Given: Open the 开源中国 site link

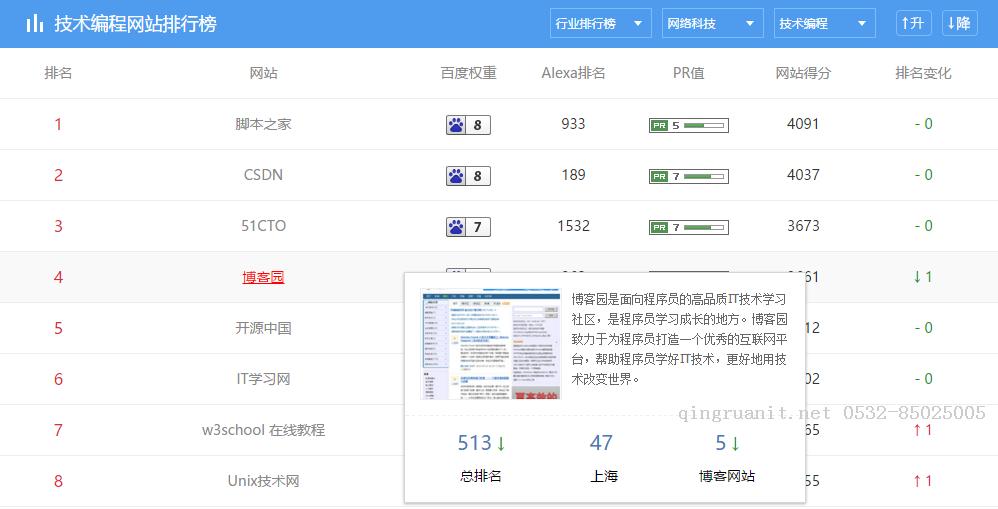Looking at the screenshot, I should [264, 328].
